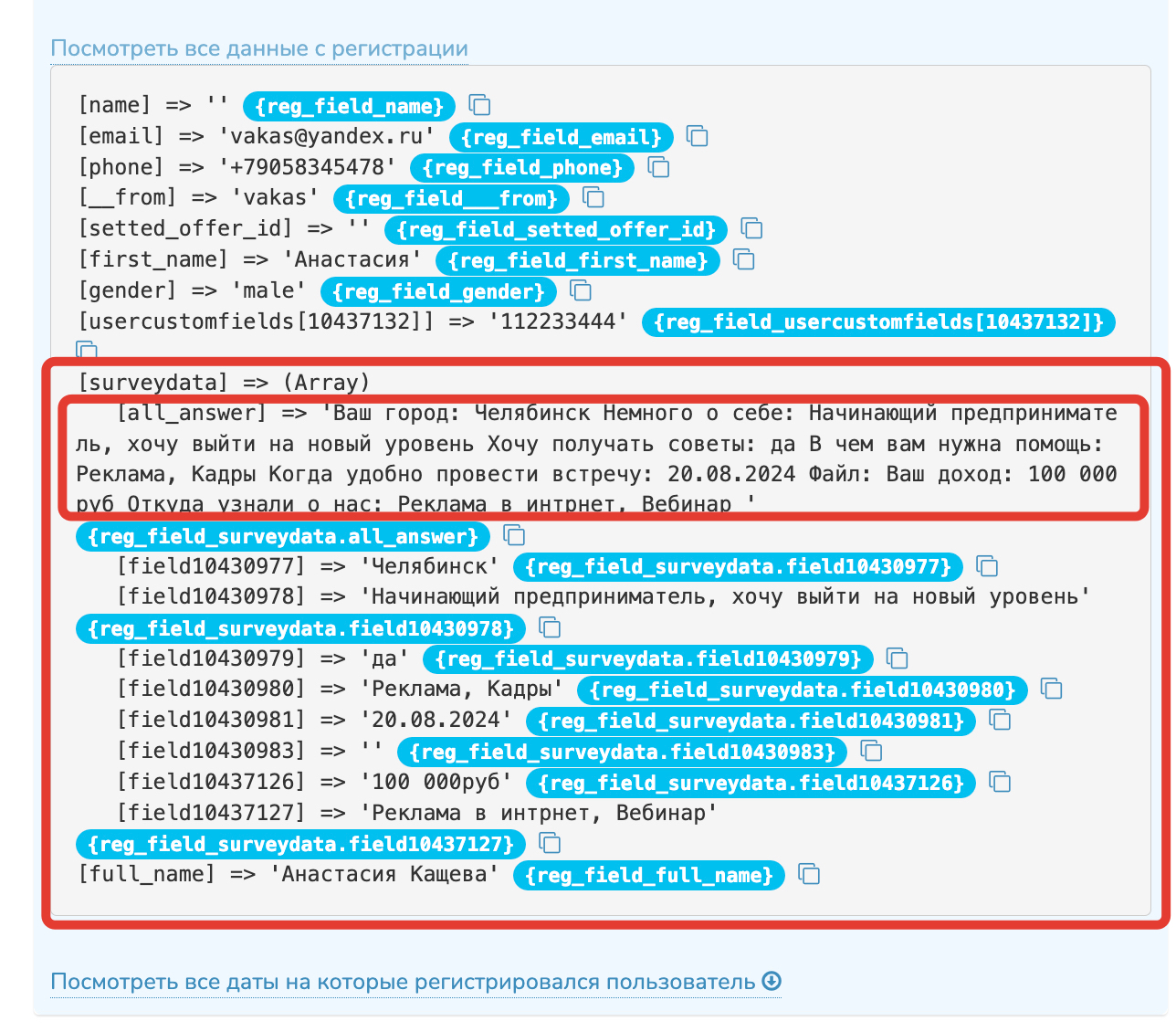Click copy icon beside reg_field_setted_offer_id
Image resolution: width=1176 pixels, height=1032 pixels.
[751, 229]
